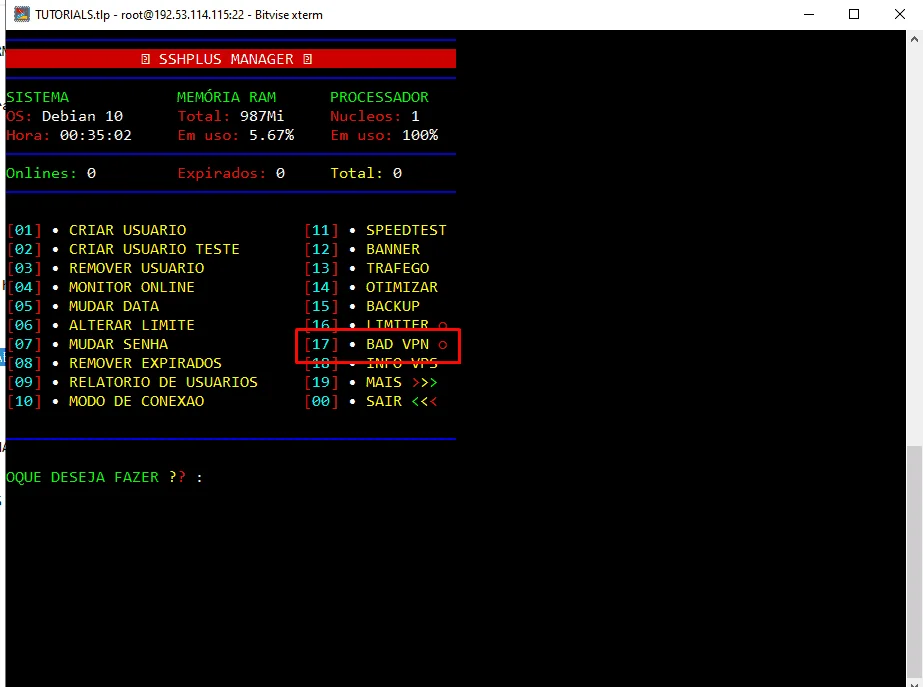This screenshot has height=687, width=923.
Task: Click the PROCESSADOR heading
Action: 379,97
